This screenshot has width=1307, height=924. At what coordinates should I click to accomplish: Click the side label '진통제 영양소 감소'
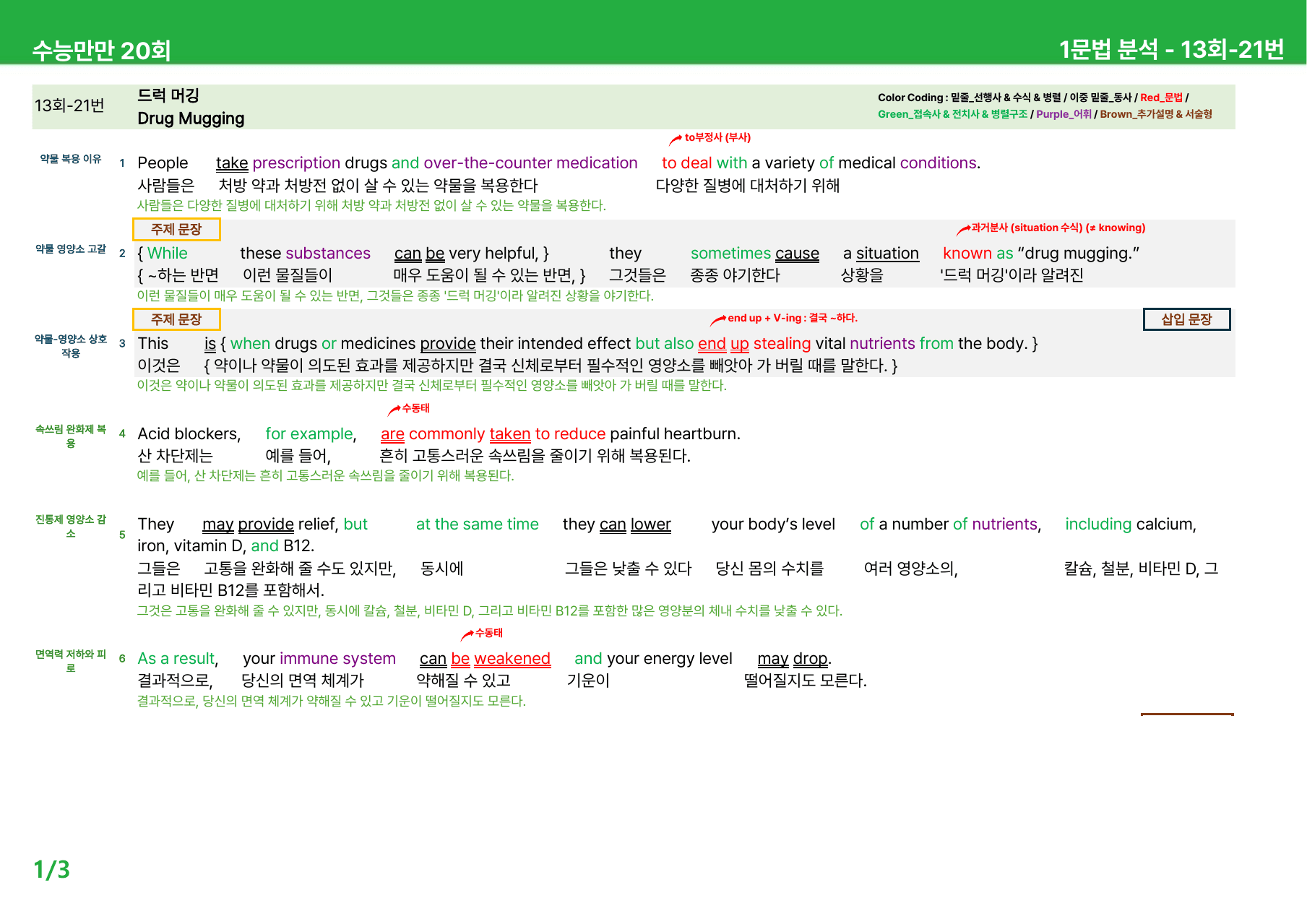[x=71, y=527]
